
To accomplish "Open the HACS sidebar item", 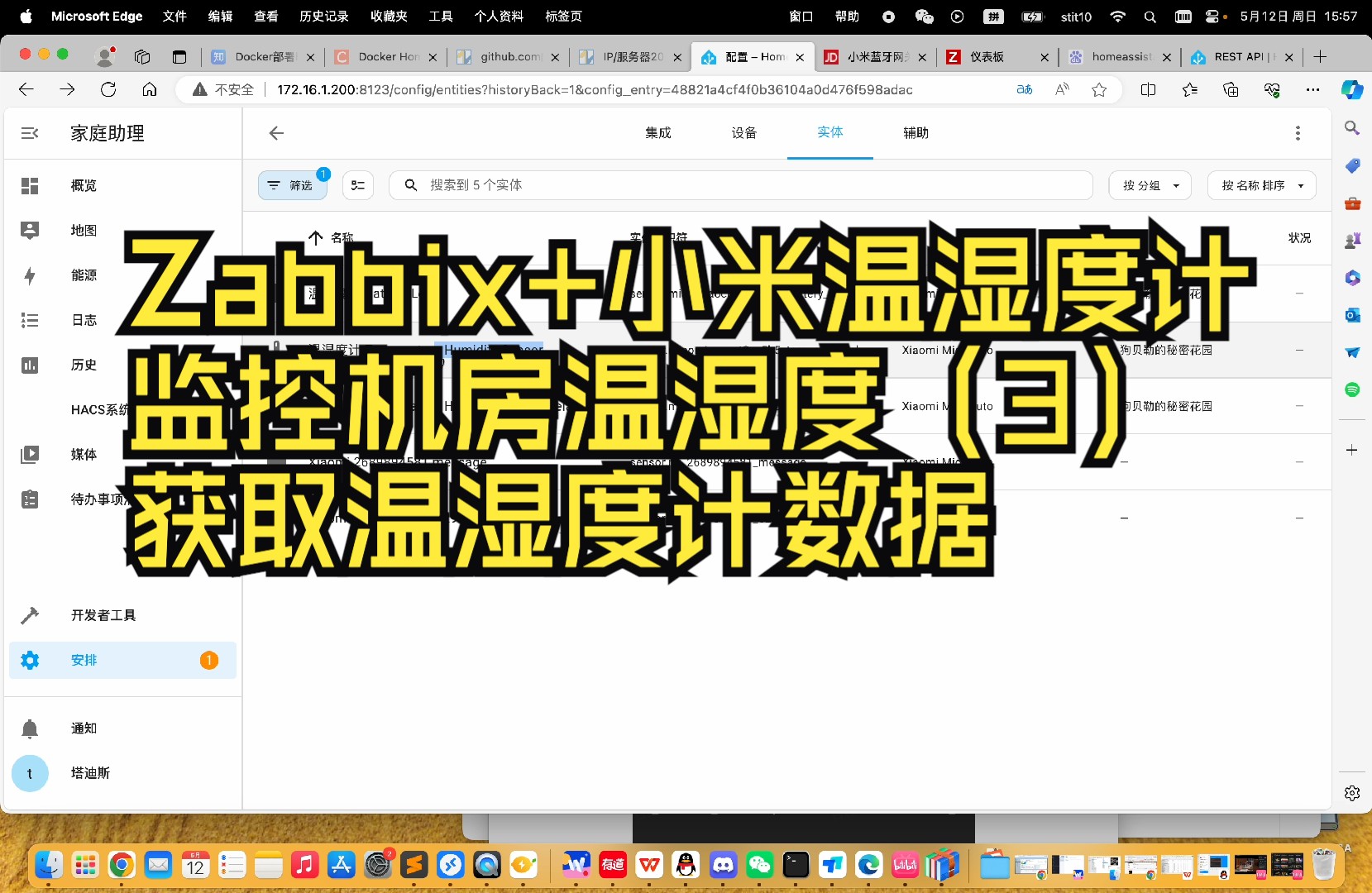I will click(122, 409).
